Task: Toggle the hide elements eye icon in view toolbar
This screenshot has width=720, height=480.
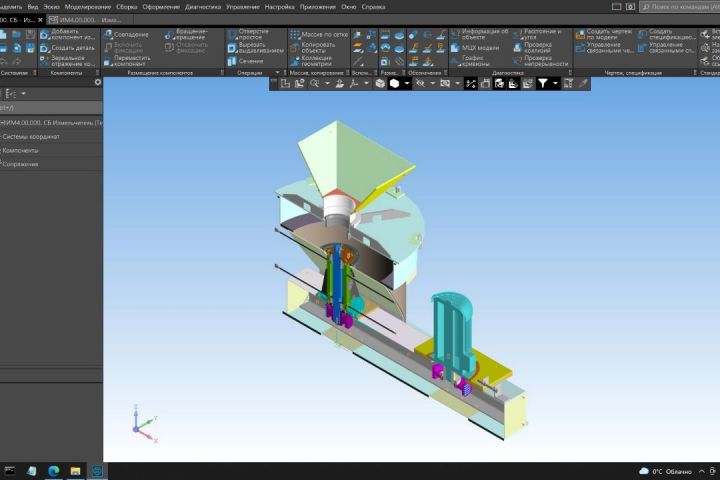Action: click(x=420, y=84)
